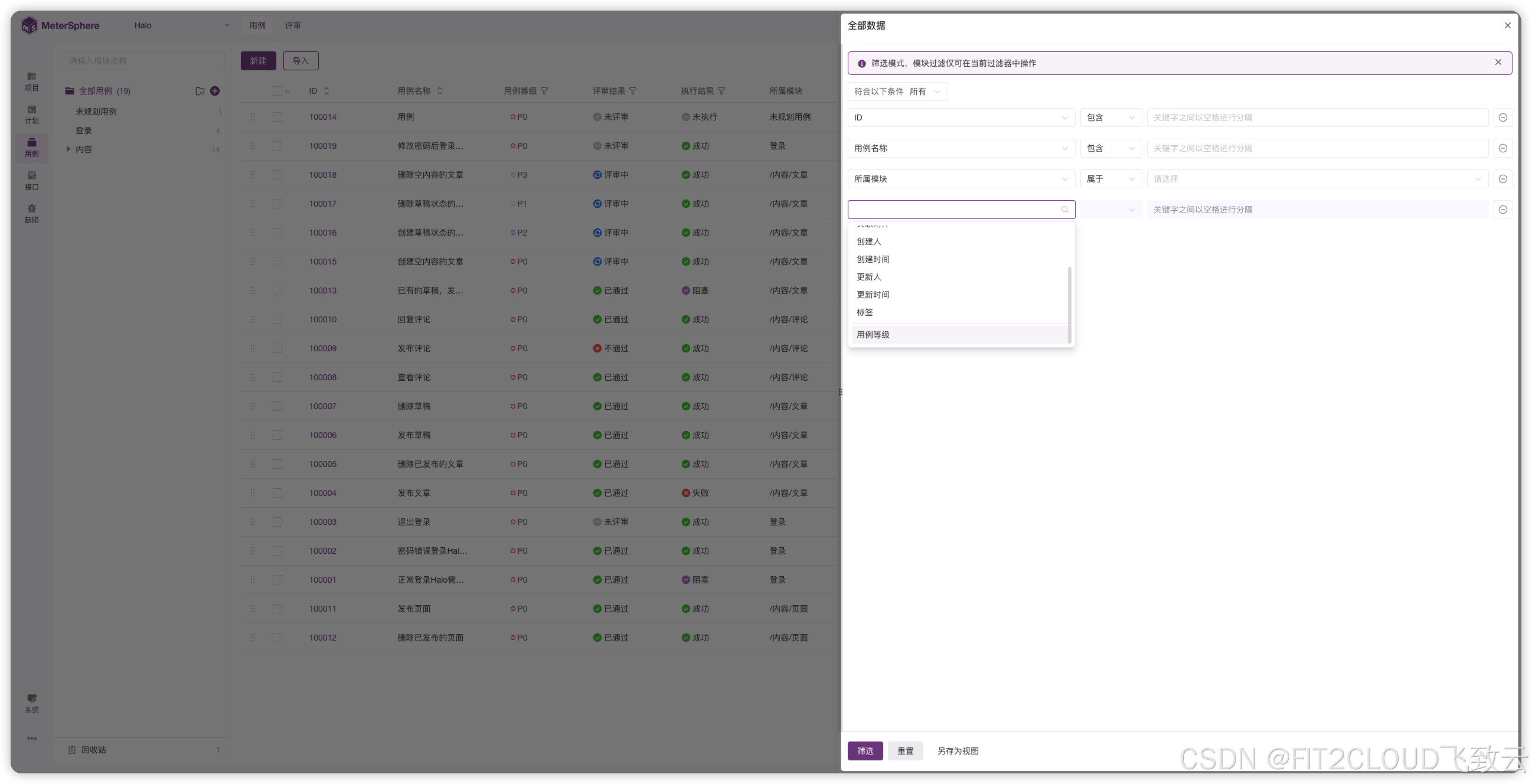Click the add module plus icon
The image size is (1532, 784).
tap(215, 91)
